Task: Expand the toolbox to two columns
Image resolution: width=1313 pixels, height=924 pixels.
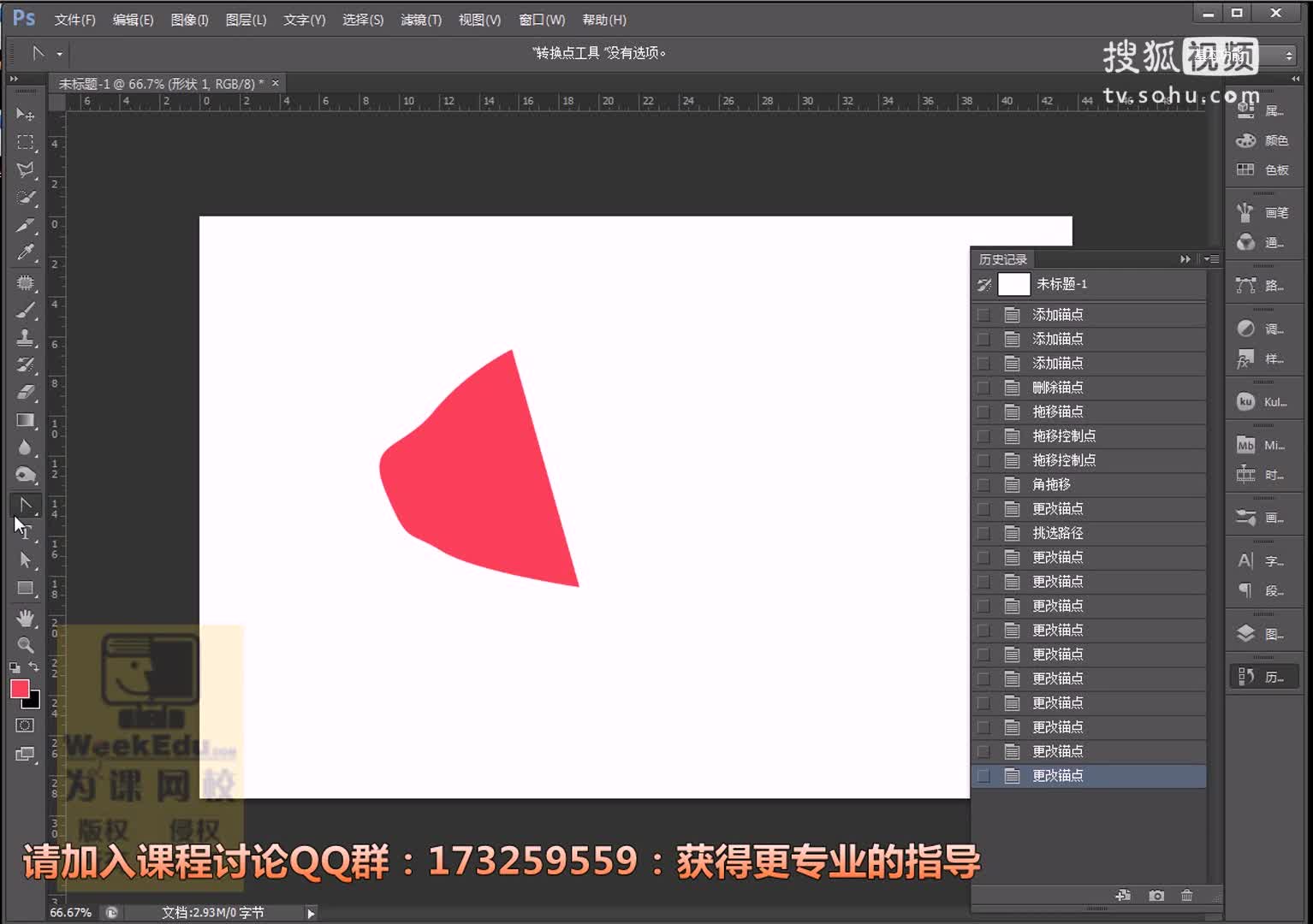Action: pos(14,79)
